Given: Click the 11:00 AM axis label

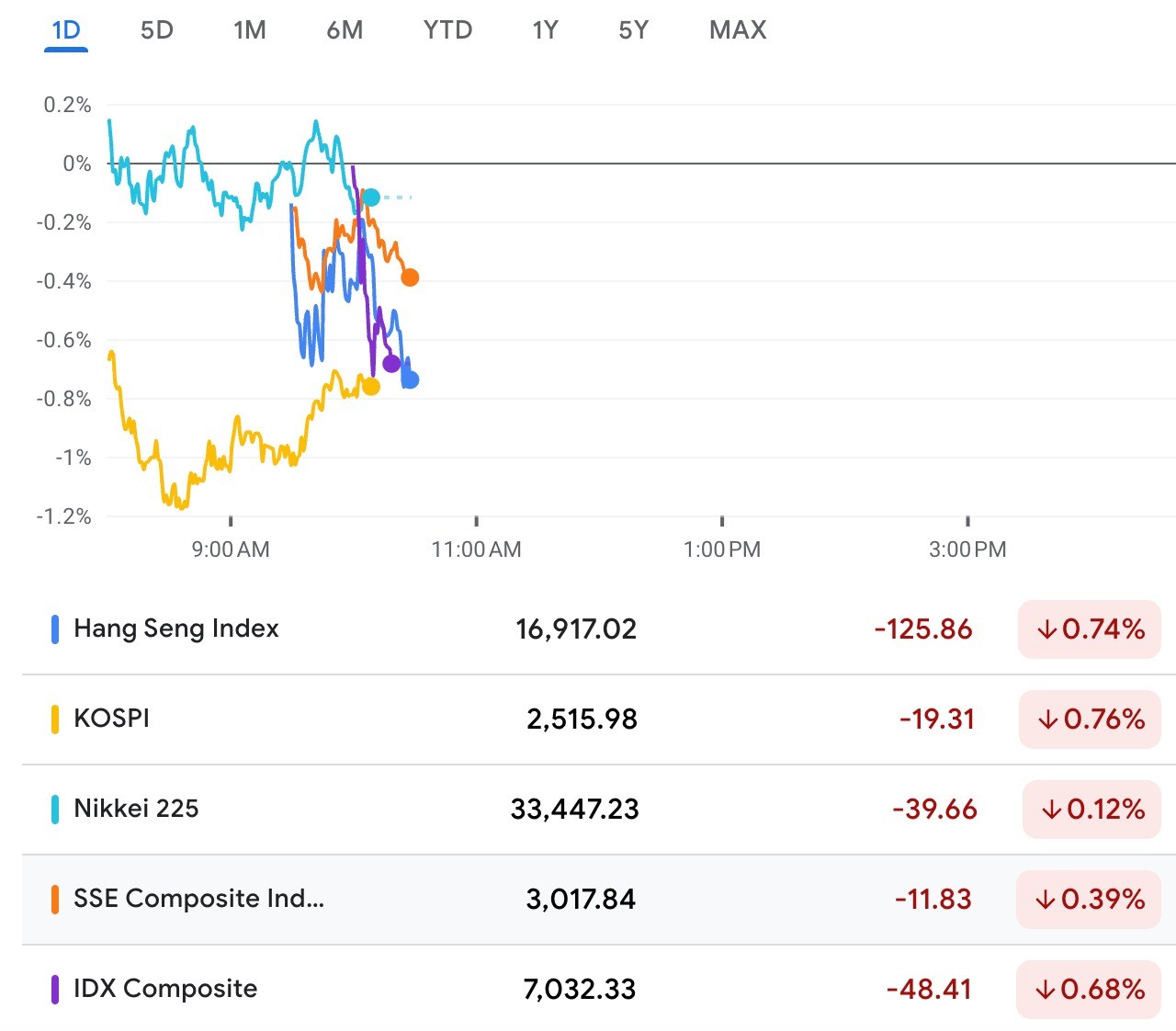Looking at the screenshot, I should click(x=476, y=550).
